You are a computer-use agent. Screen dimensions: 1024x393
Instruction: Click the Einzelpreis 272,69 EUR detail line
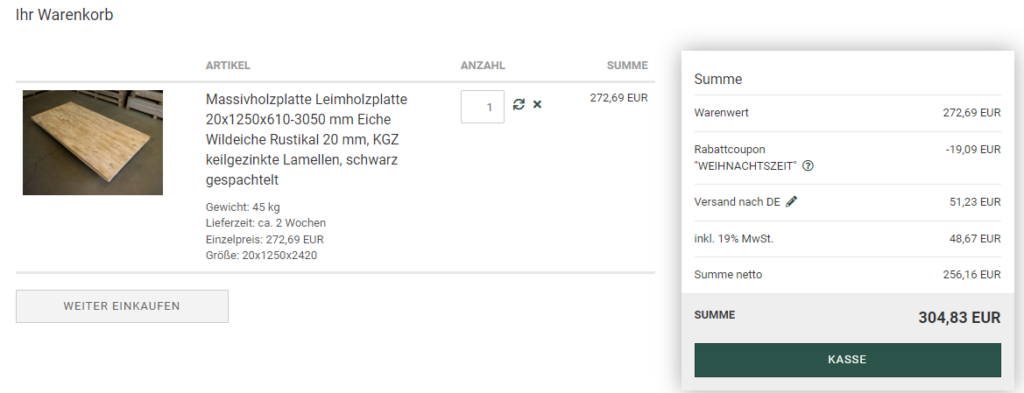click(264, 239)
